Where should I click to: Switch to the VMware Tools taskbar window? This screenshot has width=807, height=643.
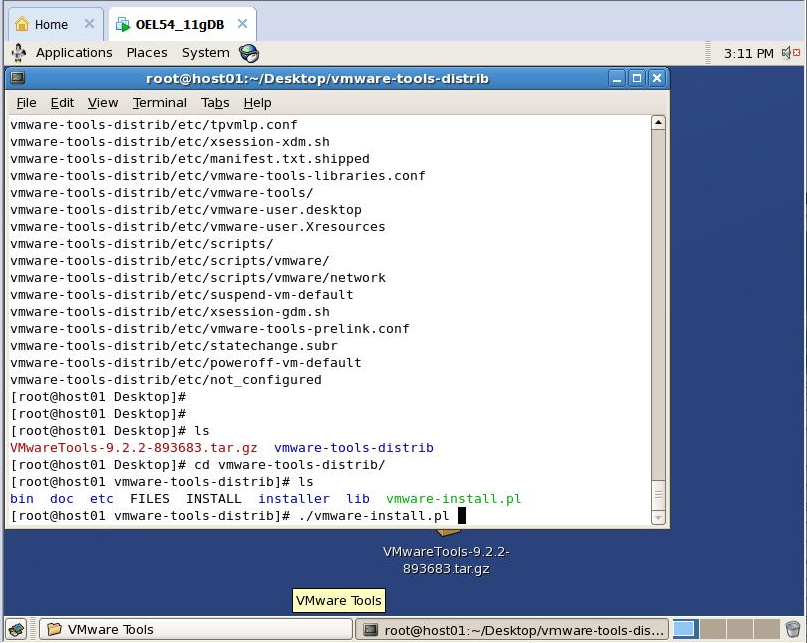coord(196,629)
